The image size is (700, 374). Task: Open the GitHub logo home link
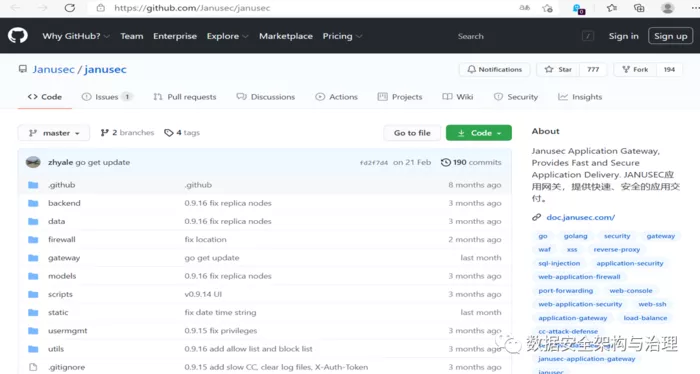pyautogui.click(x=18, y=36)
